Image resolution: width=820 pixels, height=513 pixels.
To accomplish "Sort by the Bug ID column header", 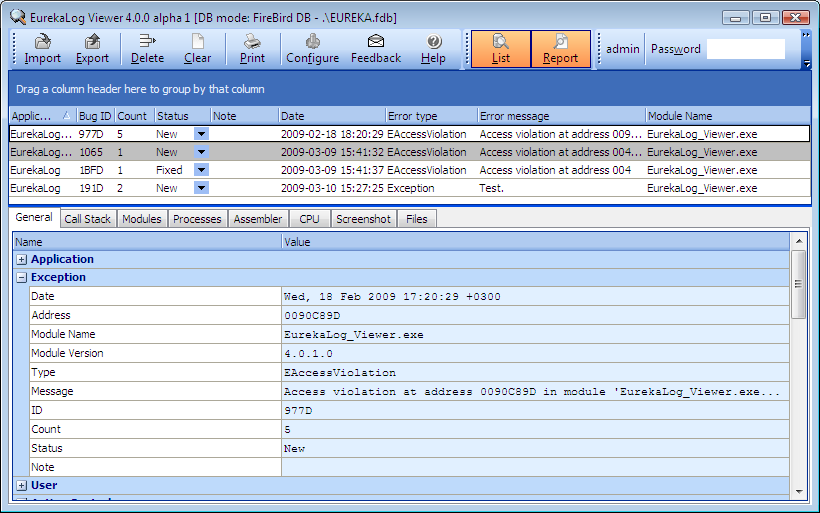I will click(95, 116).
